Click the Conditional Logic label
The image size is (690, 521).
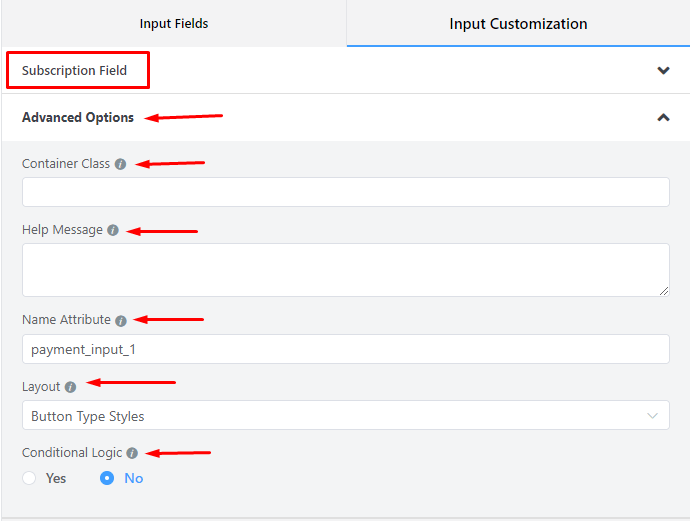72,453
